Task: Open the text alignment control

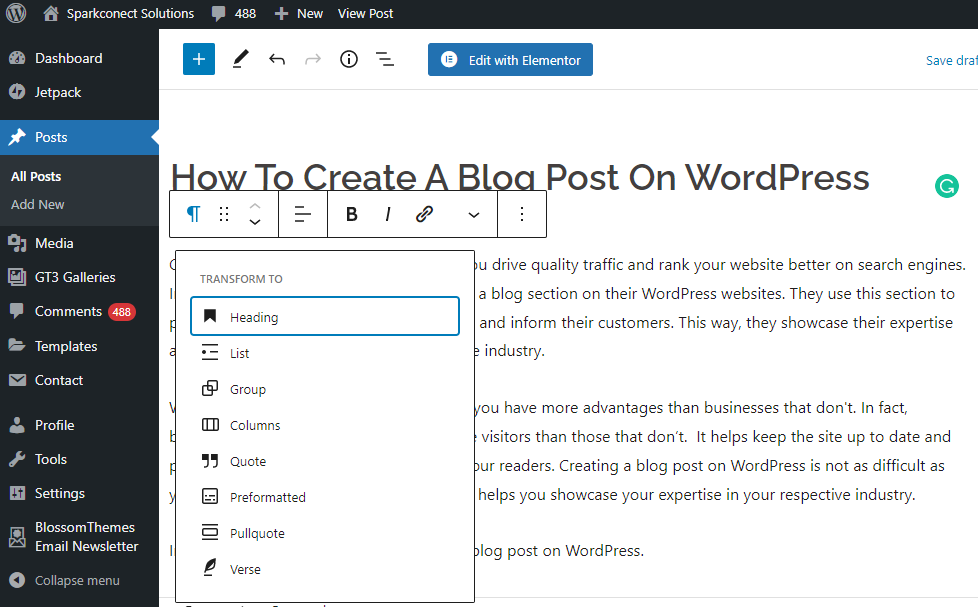Action: (x=303, y=214)
